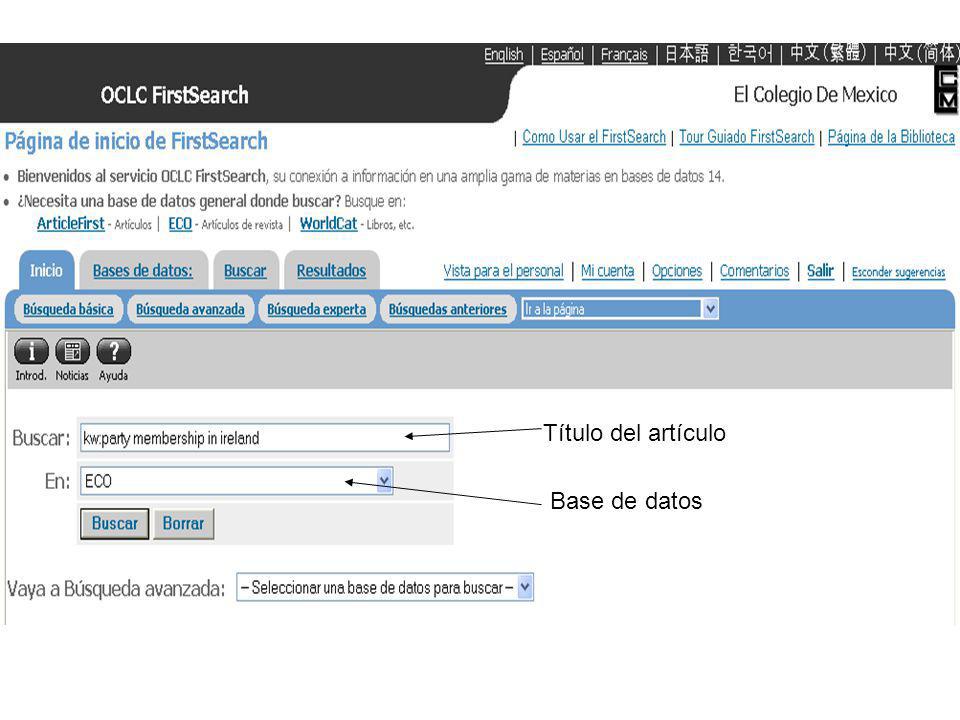Open Tour Guiado FirstSearch link
Screen dimensions: 960x720
[x=746, y=137]
